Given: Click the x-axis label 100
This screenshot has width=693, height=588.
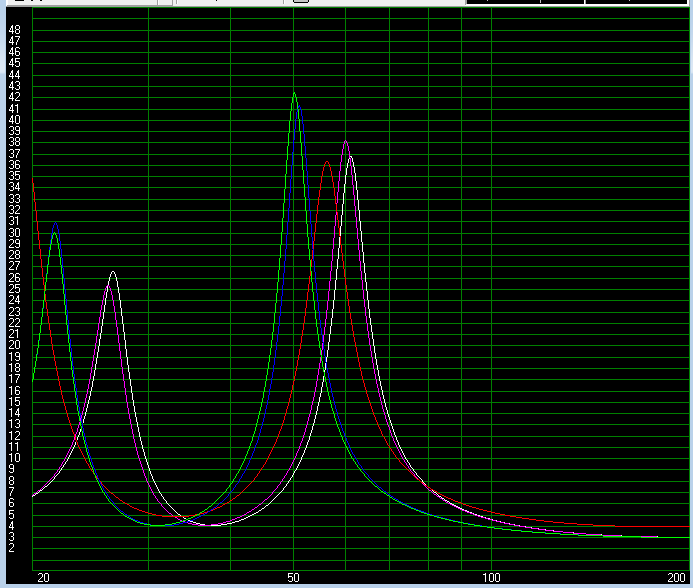Looking at the screenshot, I should tap(492, 578).
